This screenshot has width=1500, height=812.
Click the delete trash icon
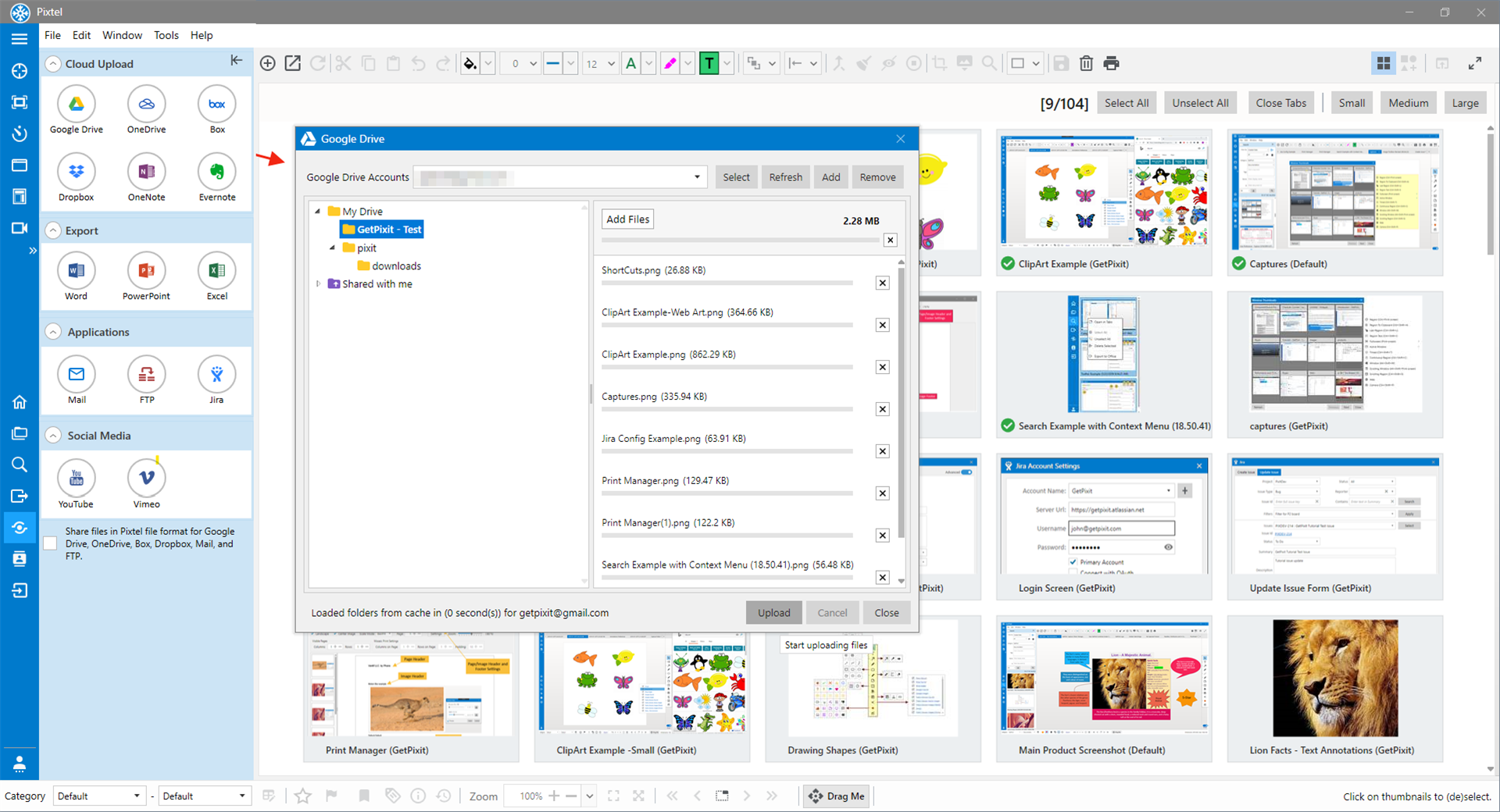1086,63
